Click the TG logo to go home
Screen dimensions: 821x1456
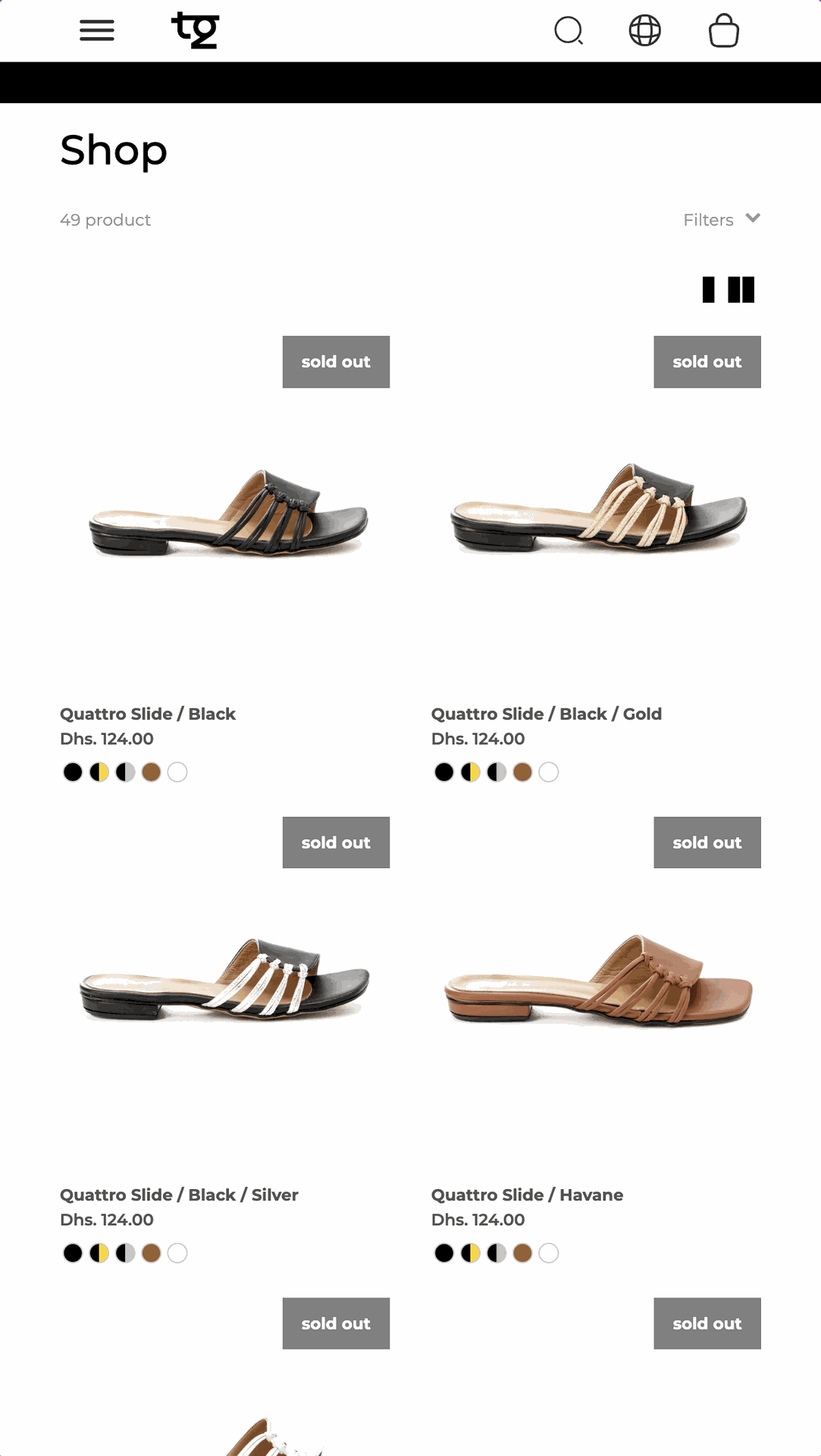tap(196, 30)
